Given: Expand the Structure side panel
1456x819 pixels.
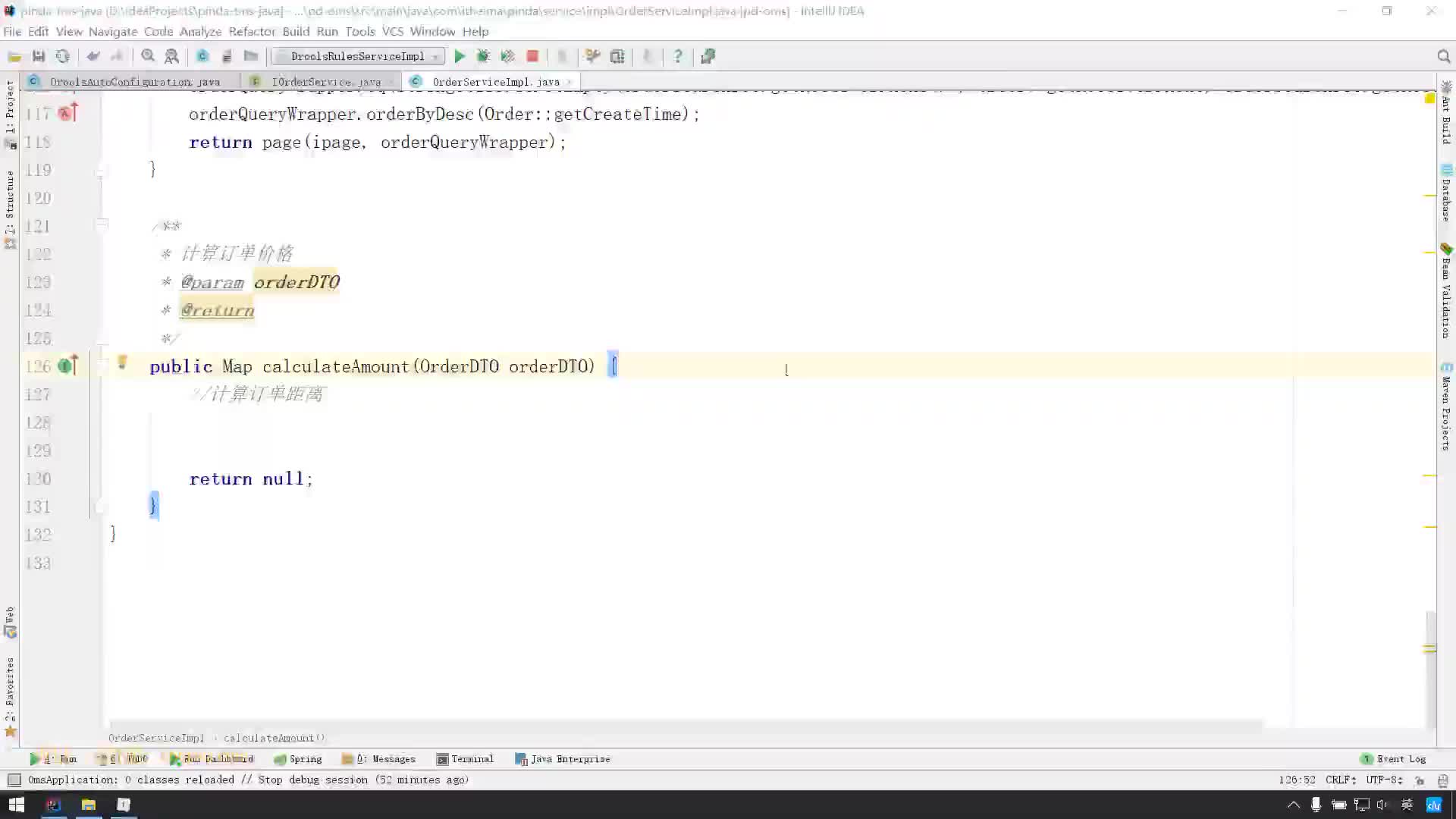Looking at the screenshot, I should [10, 210].
